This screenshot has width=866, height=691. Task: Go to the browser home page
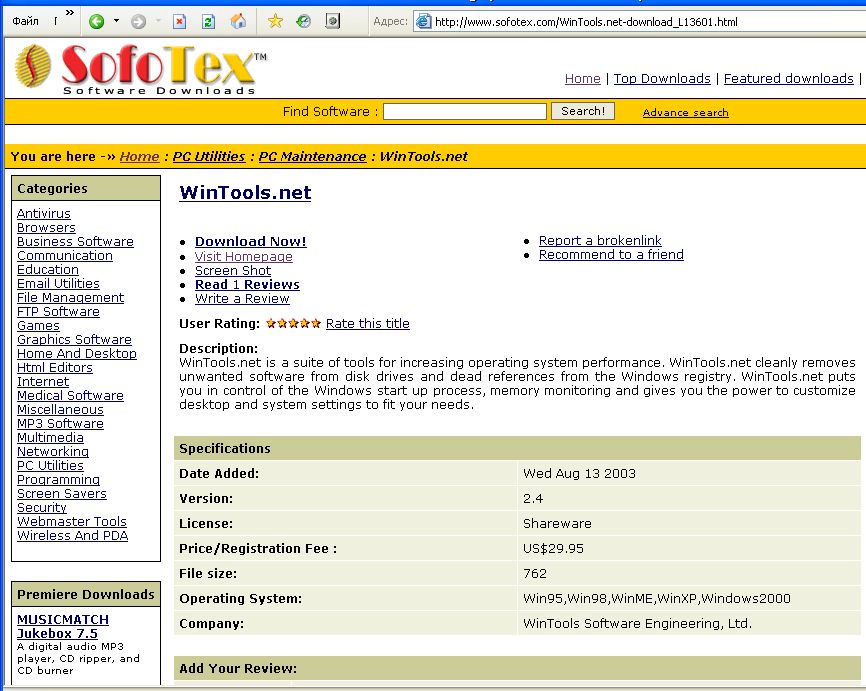pyautogui.click(x=238, y=22)
